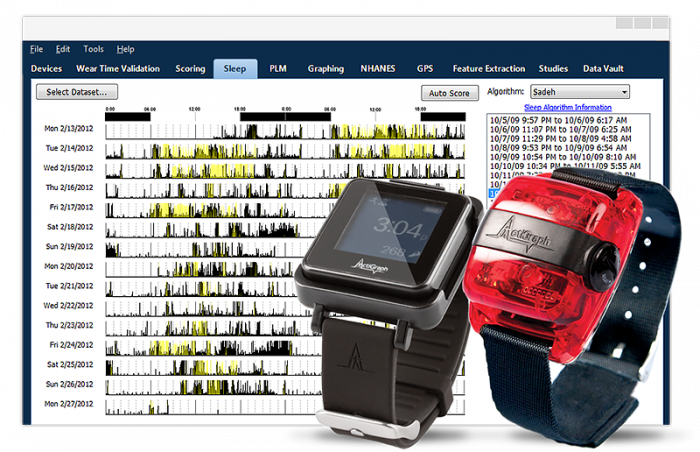The height and width of the screenshot is (452, 700).
Task: Click the Wed 2/22/2012 activity graph row
Action: [x=201, y=308]
